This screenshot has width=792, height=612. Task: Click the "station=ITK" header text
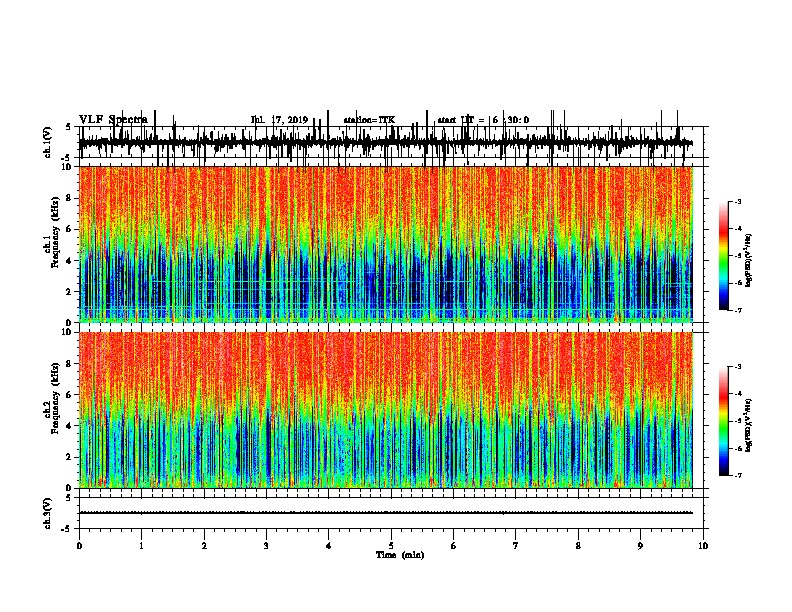[x=369, y=120]
